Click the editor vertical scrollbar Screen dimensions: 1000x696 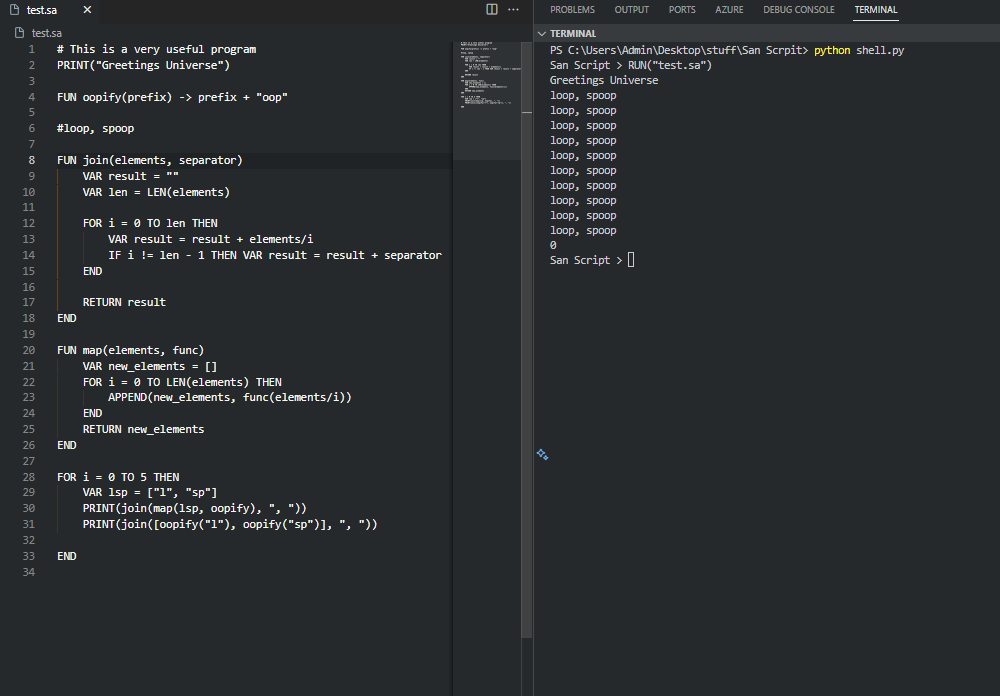(x=527, y=341)
